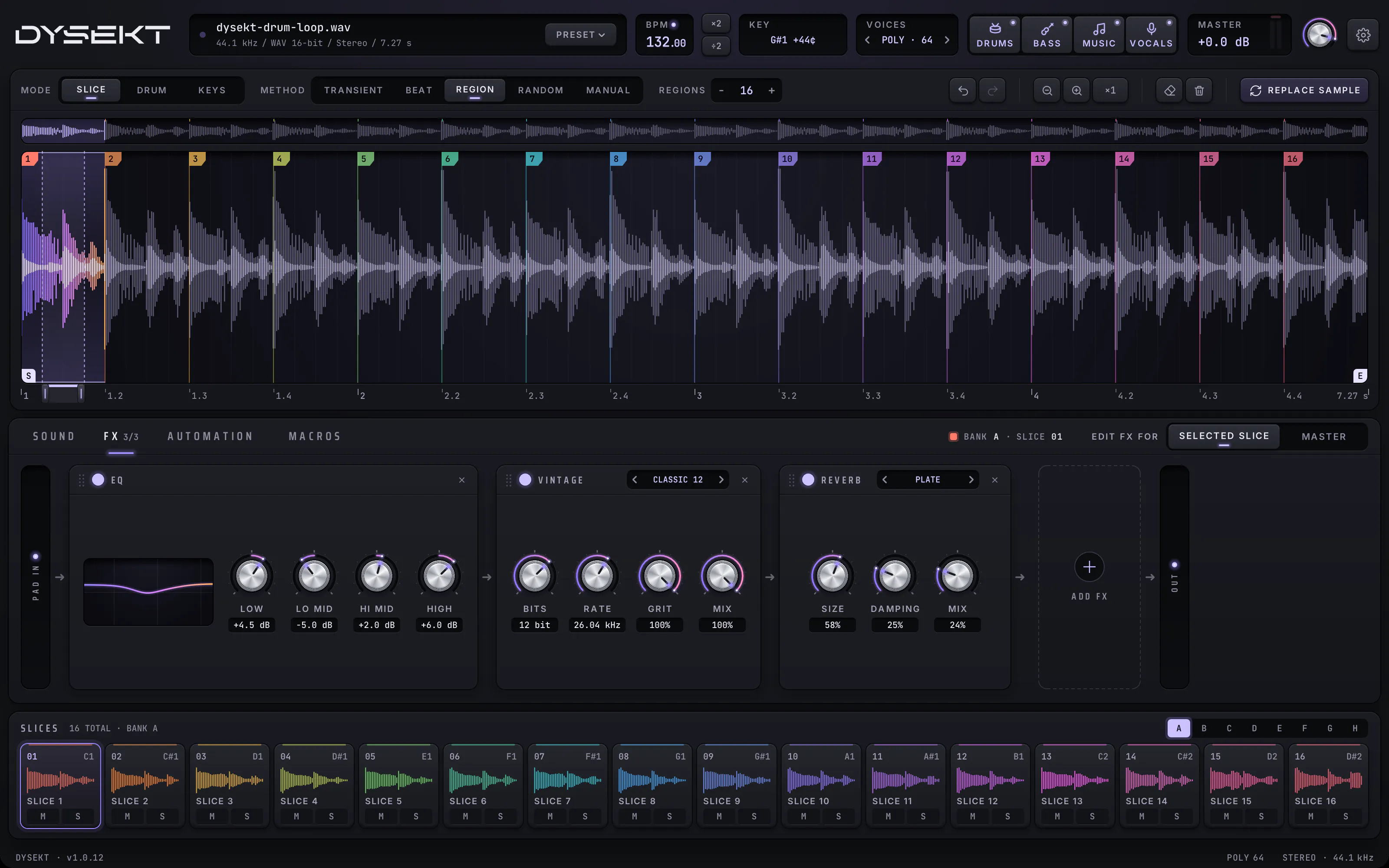Screen dimensions: 1389x868
Task: Choose TRANSIENT slicing method
Action: pyautogui.click(x=353, y=90)
